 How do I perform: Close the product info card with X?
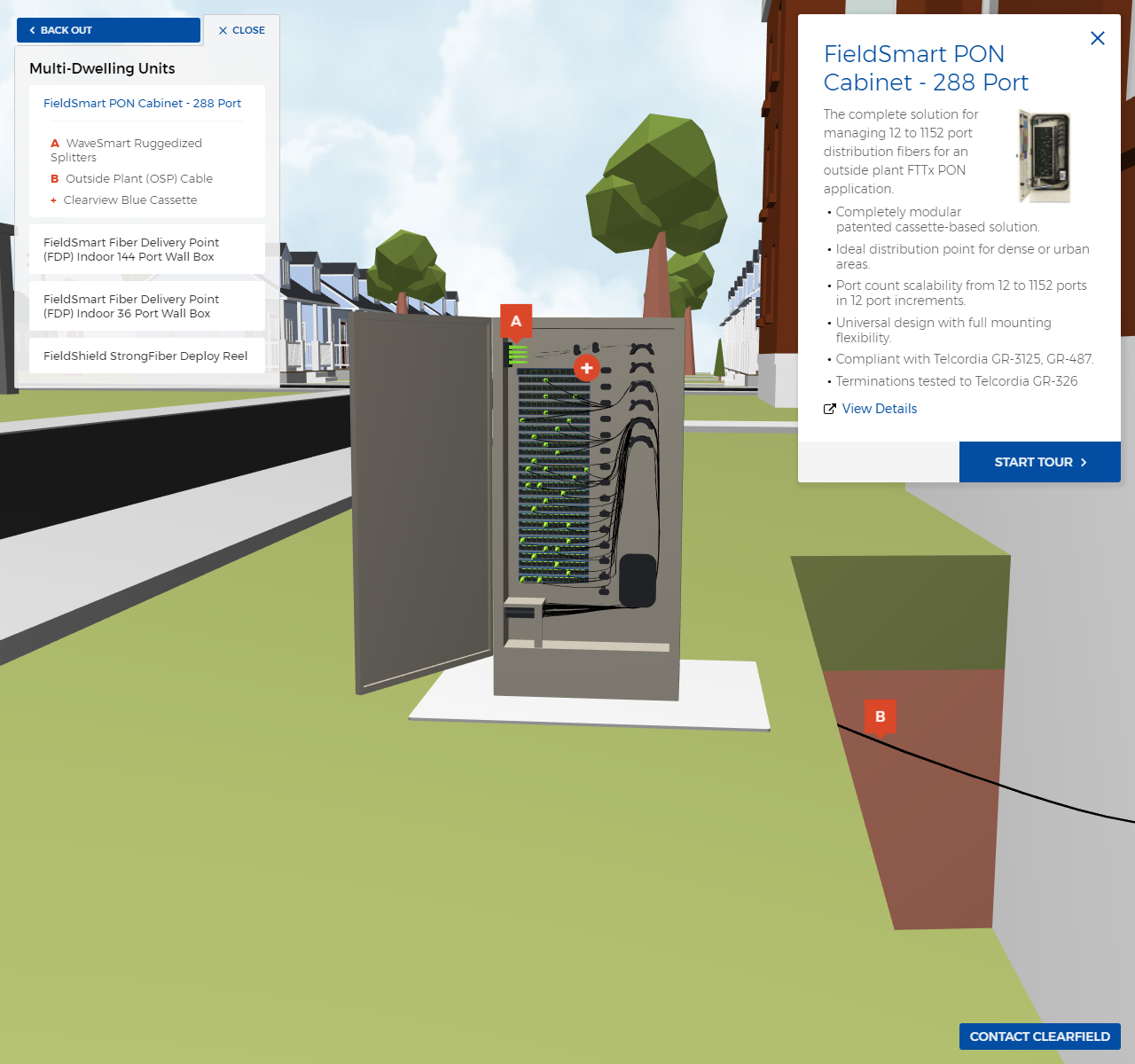click(x=1098, y=38)
